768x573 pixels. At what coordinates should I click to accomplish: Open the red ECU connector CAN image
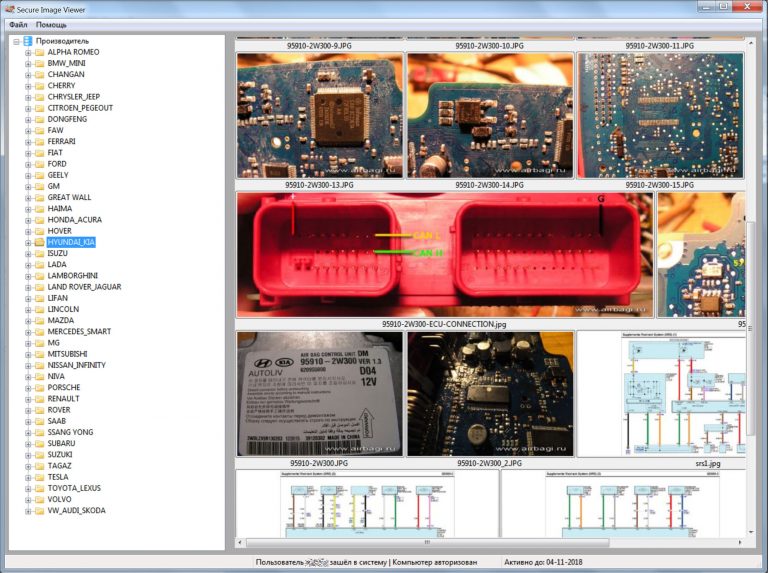444,254
